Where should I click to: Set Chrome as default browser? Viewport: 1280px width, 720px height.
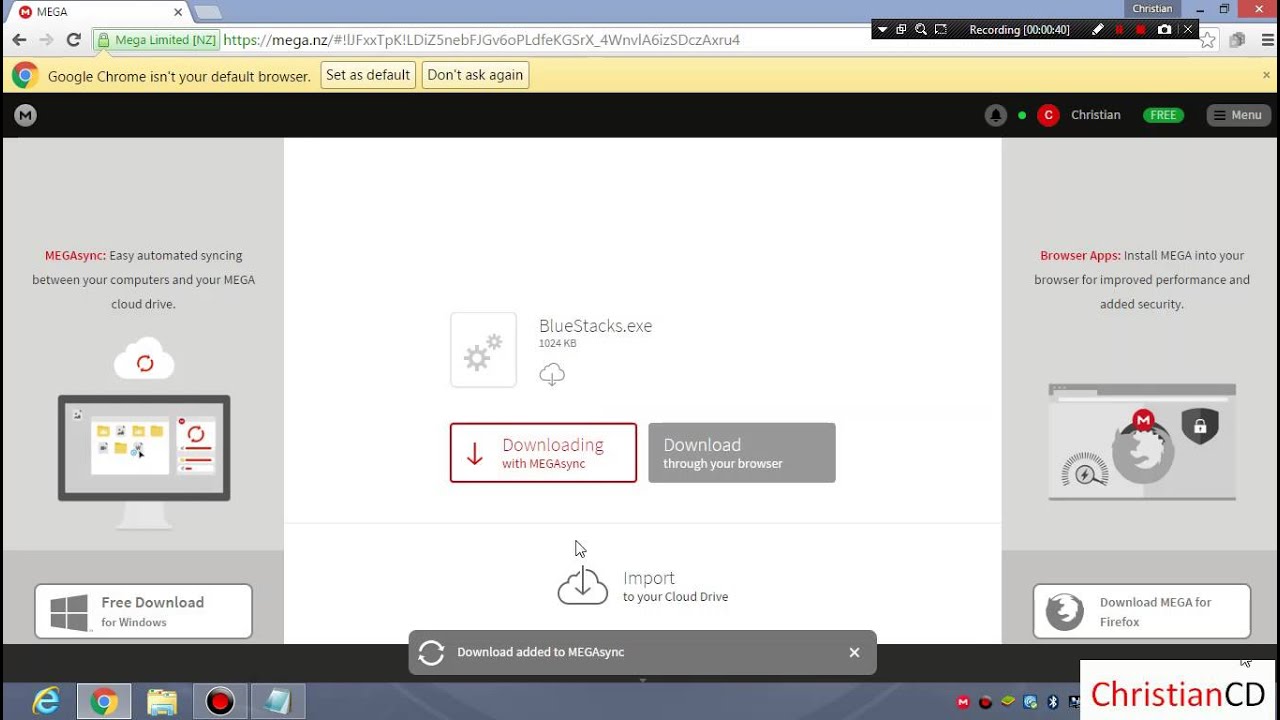368,75
